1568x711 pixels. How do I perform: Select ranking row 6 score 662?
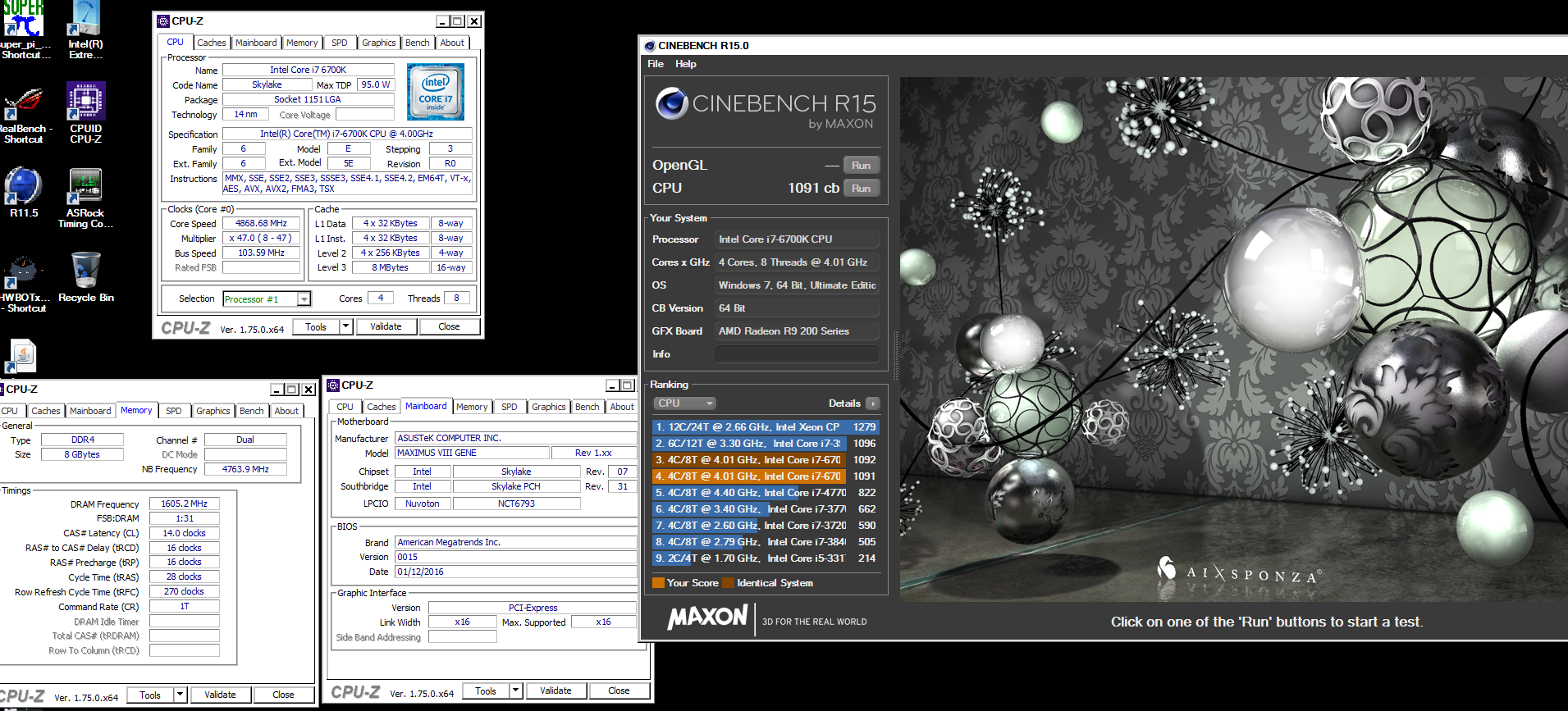[766, 509]
